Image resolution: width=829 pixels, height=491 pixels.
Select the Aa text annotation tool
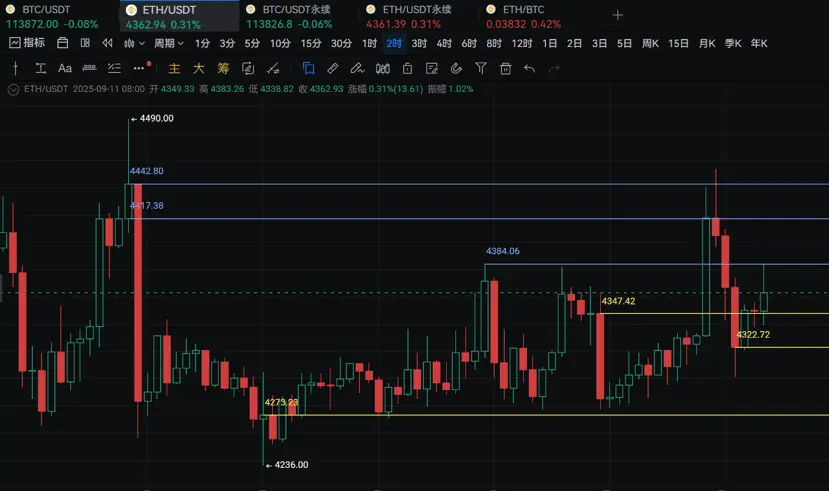65,68
